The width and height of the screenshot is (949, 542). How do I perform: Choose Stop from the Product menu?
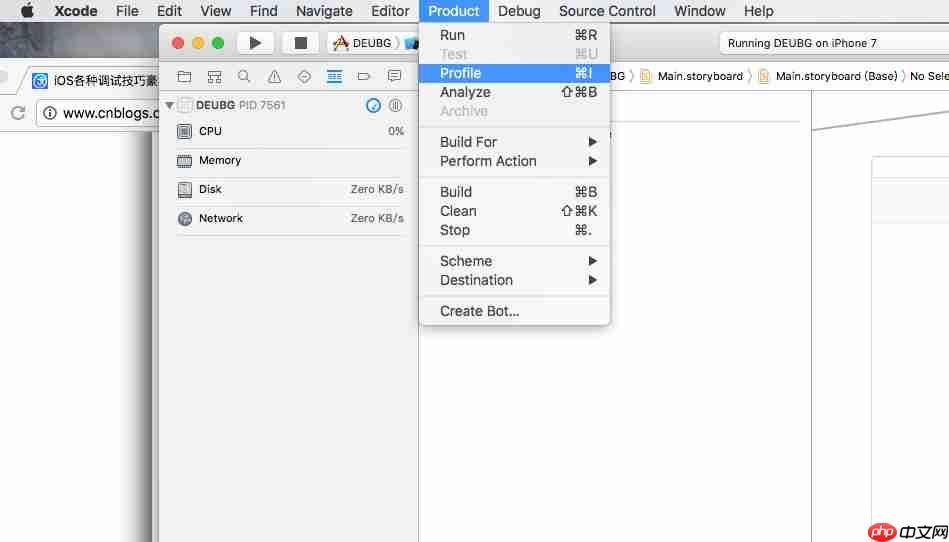[514, 230]
